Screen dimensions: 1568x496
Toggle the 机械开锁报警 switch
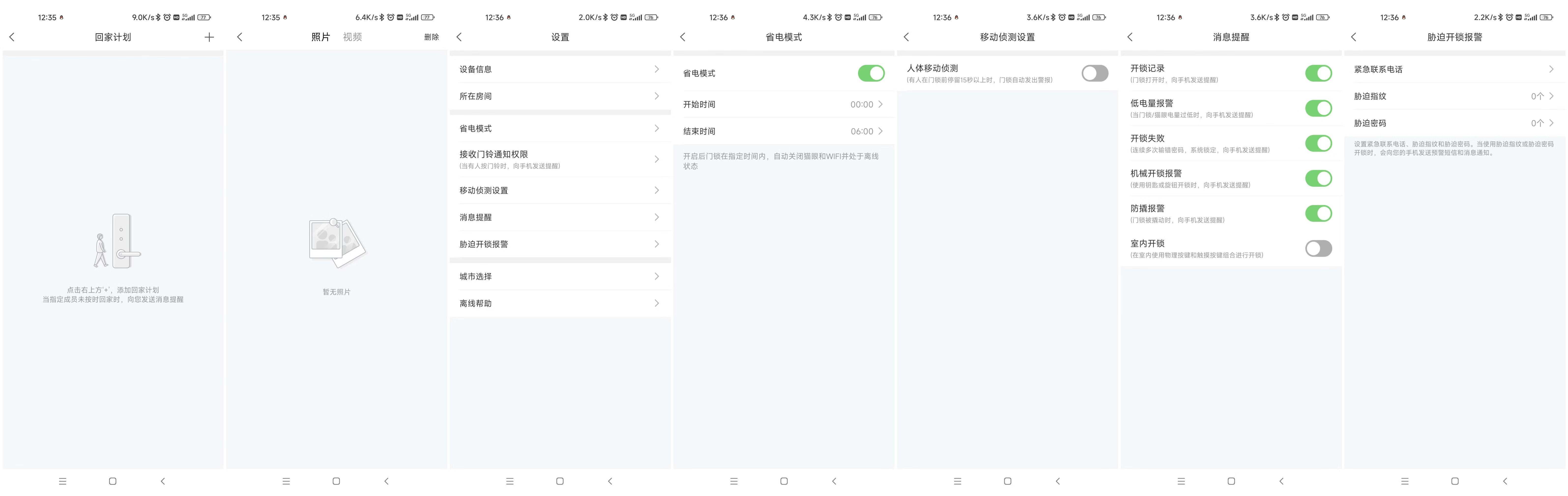point(1319,178)
